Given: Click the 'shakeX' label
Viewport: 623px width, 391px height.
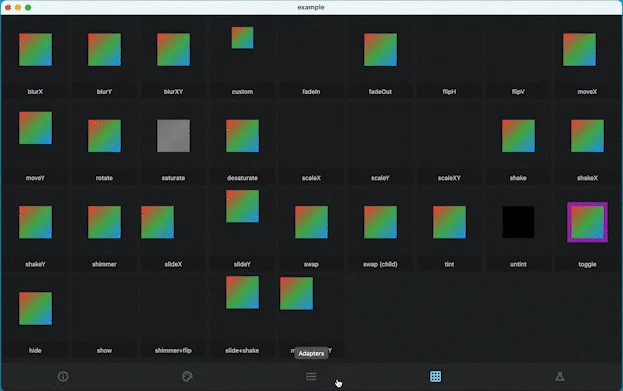Looking at the screenshot, I should tap(587, 178).
